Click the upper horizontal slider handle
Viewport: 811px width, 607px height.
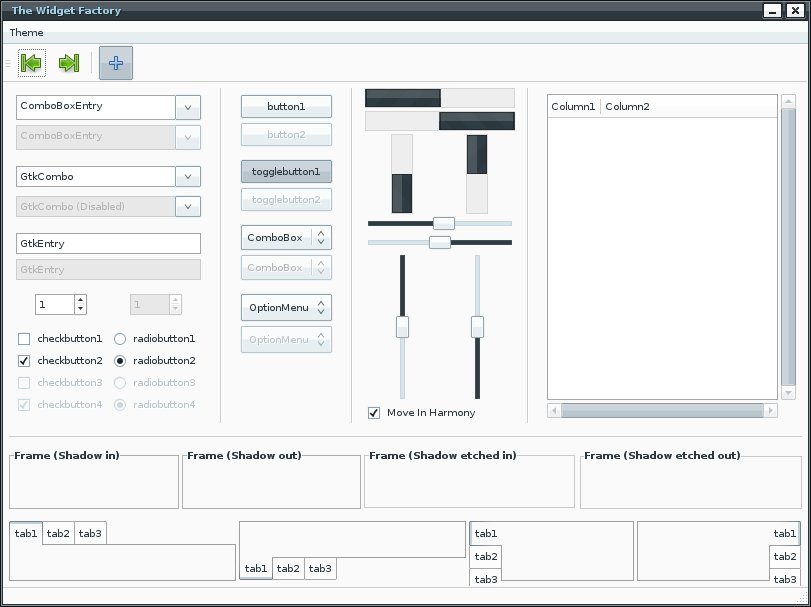[x=444, y=223]
